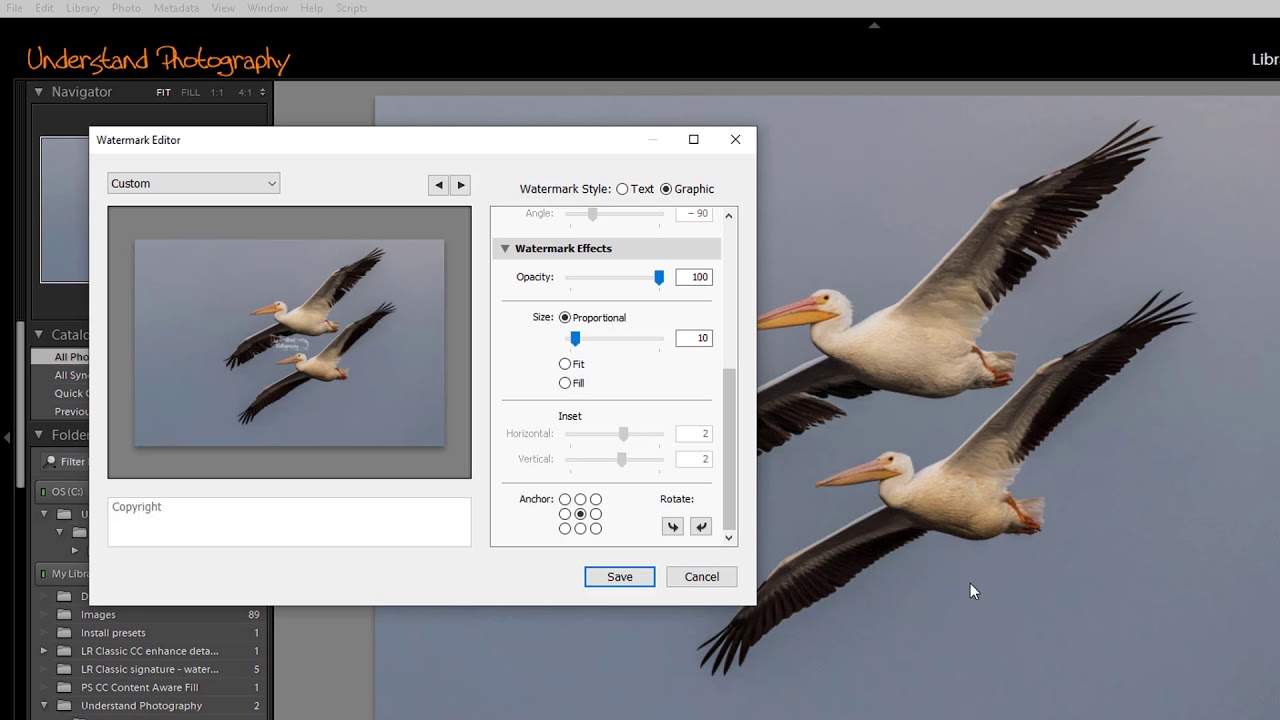Click the Filter Folders search icon
This screenshot has height=720, width=1280.
(x=50, y=462)
